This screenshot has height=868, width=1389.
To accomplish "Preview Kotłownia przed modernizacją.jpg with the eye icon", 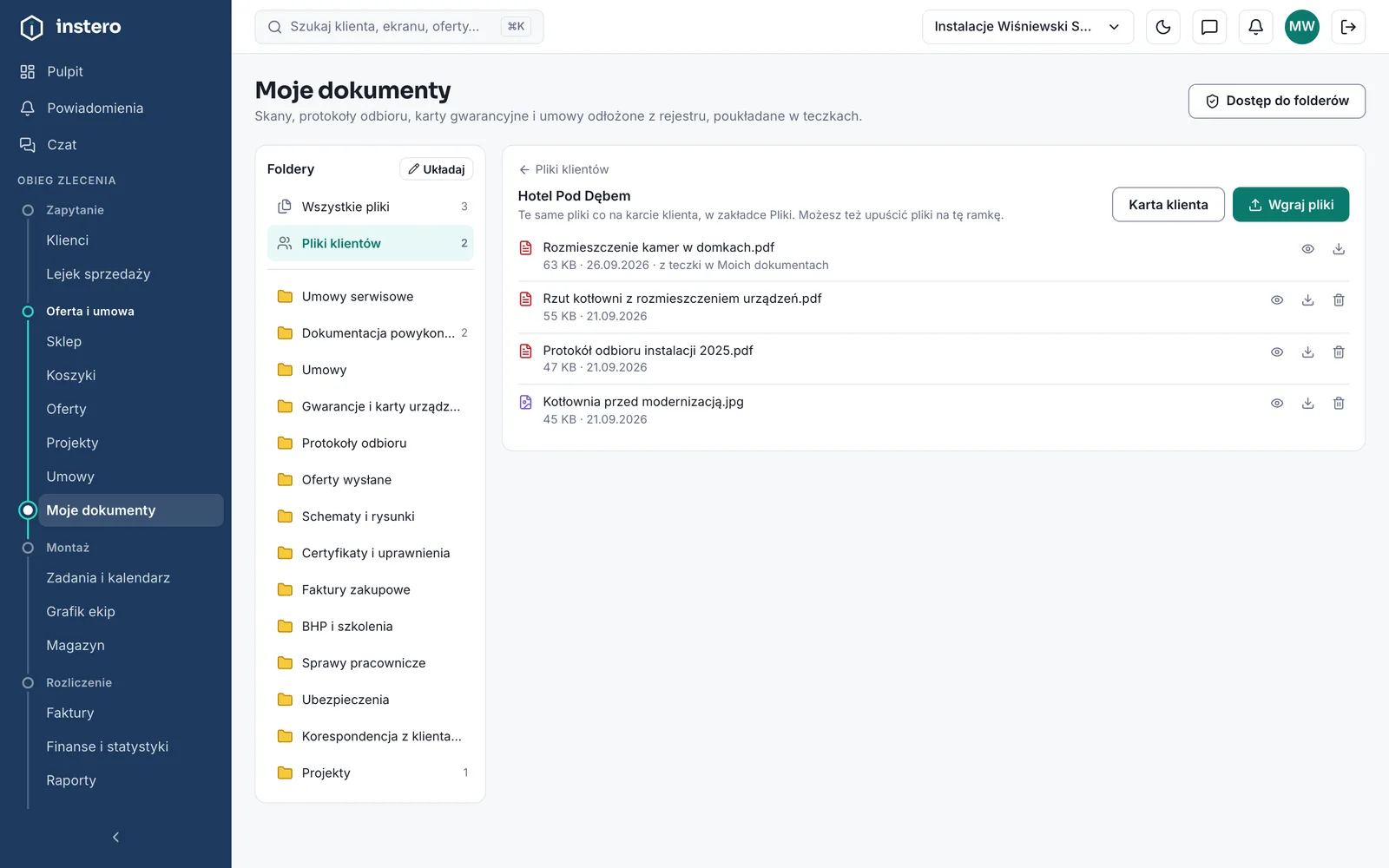I will (1277, 404).
